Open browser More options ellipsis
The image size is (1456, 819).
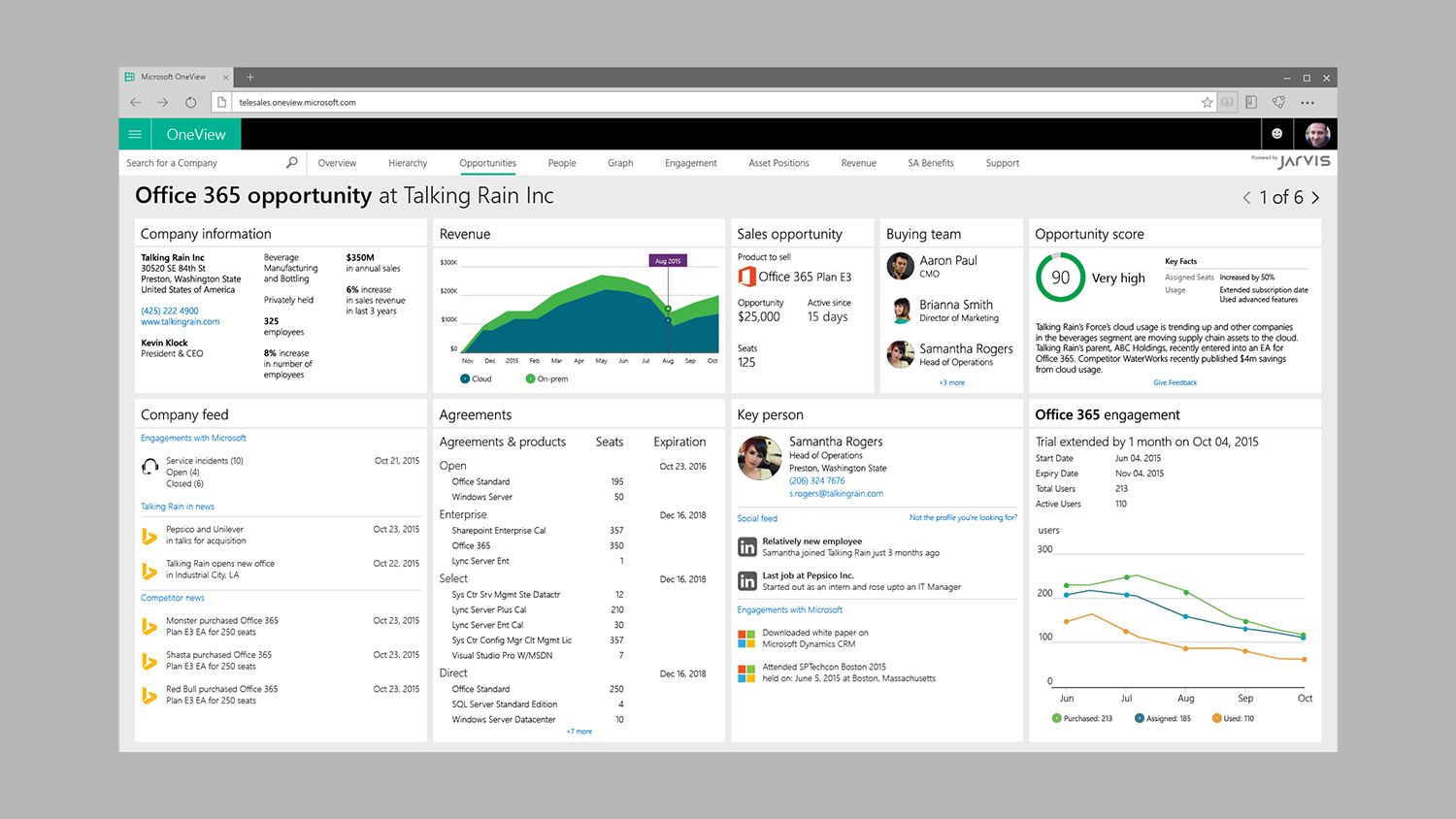point(1307,102)
